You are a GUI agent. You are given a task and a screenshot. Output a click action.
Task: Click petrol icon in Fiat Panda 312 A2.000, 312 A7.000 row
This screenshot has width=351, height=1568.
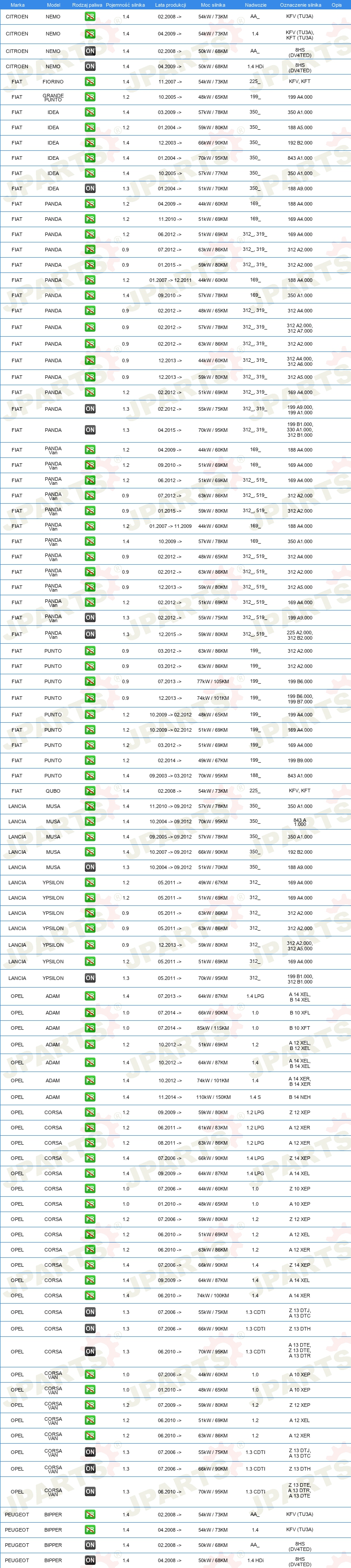click(x=90, y=328)
